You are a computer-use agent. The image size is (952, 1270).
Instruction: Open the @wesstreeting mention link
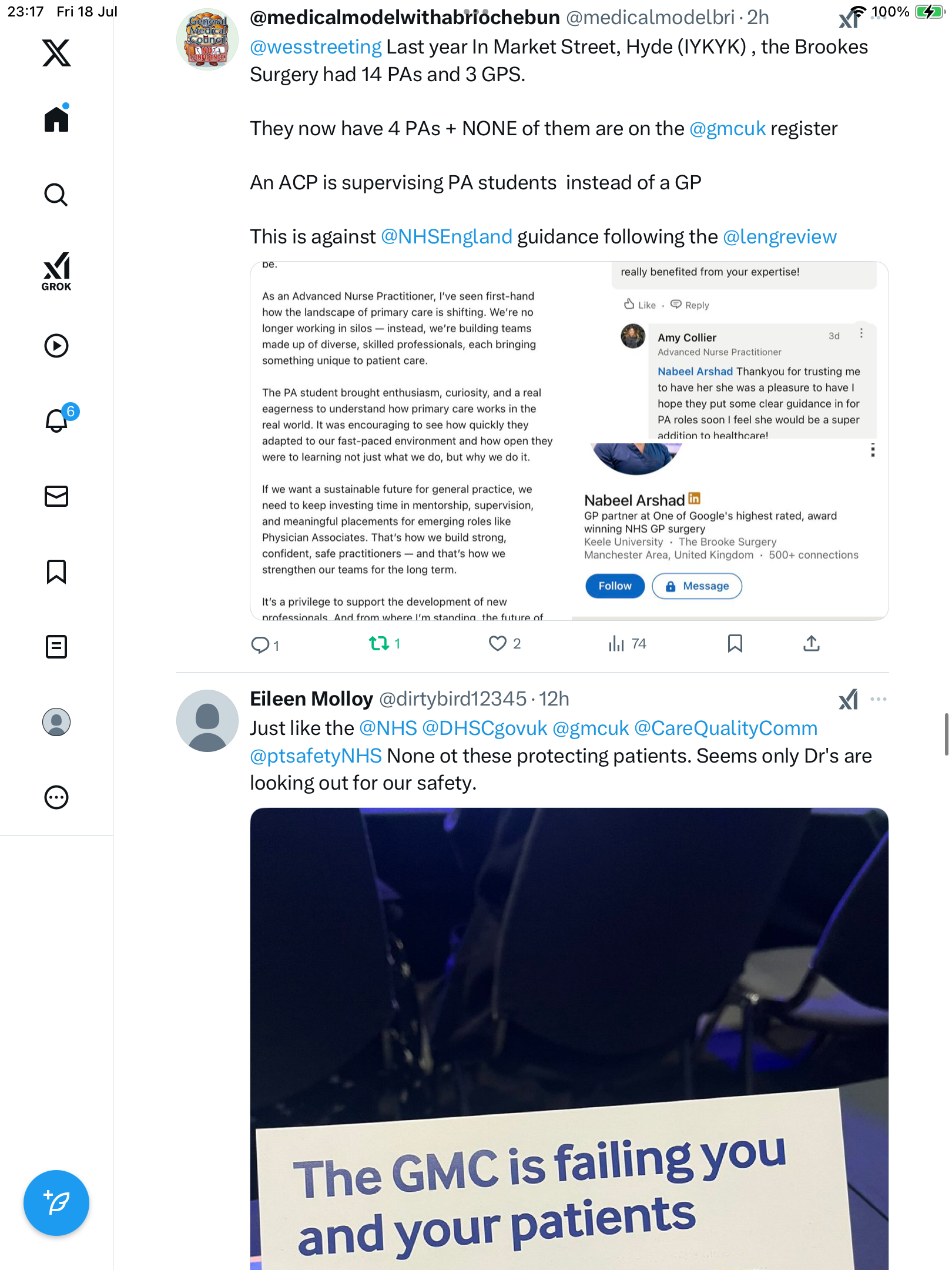click(x=316, y=47)
